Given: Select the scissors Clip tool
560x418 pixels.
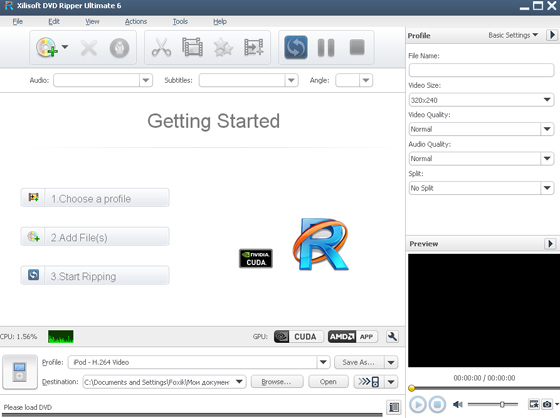Looking at the screenshot, I should point(161,48).
